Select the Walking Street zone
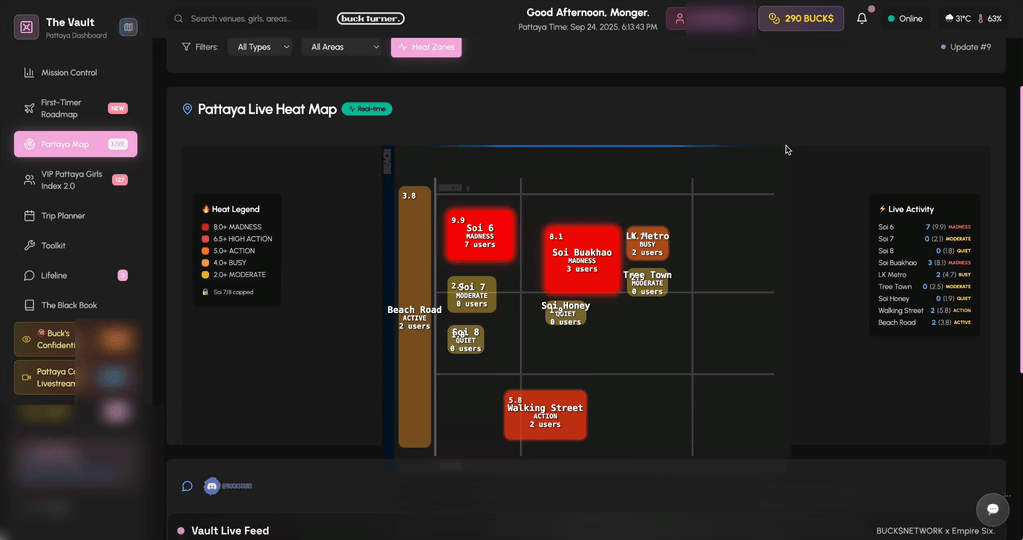This screenshot has height=540, width=1023. tap(545, 415)
